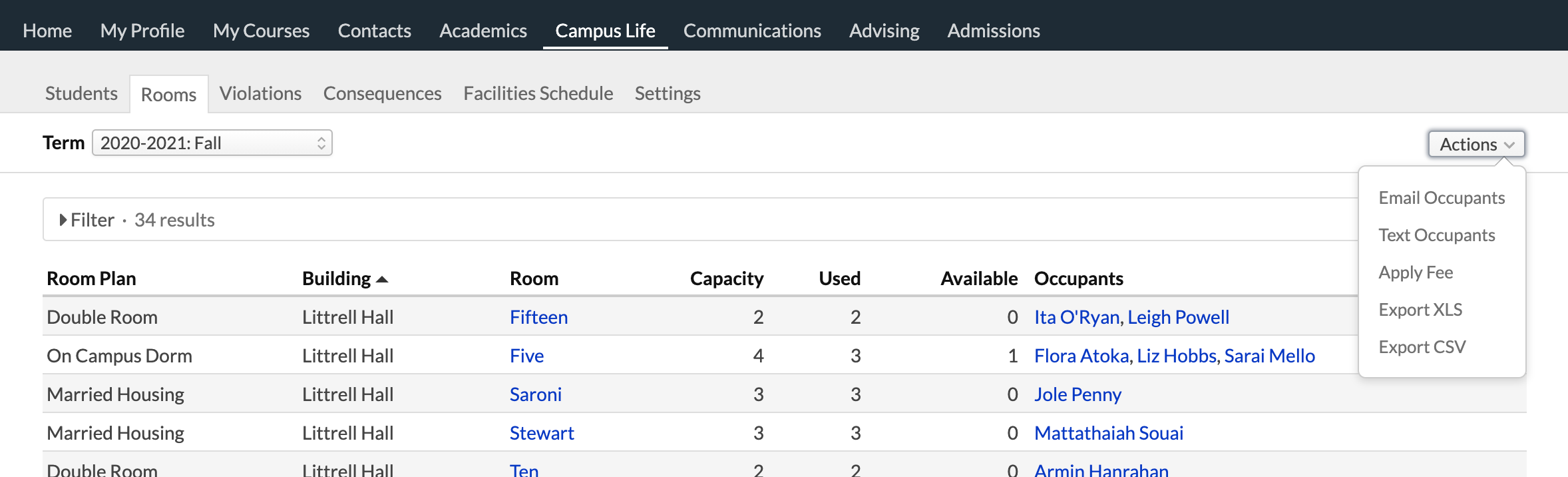The width and height of the screenshot is (1568, 477).
Task: Open Communications from the navigation bar
Action: pos(751,31)
